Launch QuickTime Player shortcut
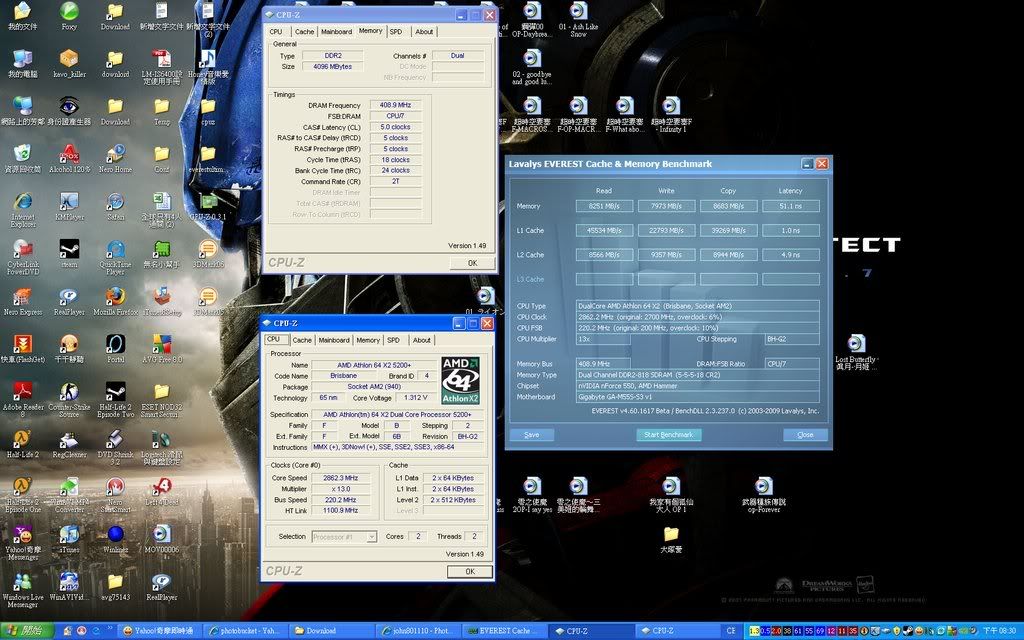This screenshot has width=1024, height=640. point(115,257)
